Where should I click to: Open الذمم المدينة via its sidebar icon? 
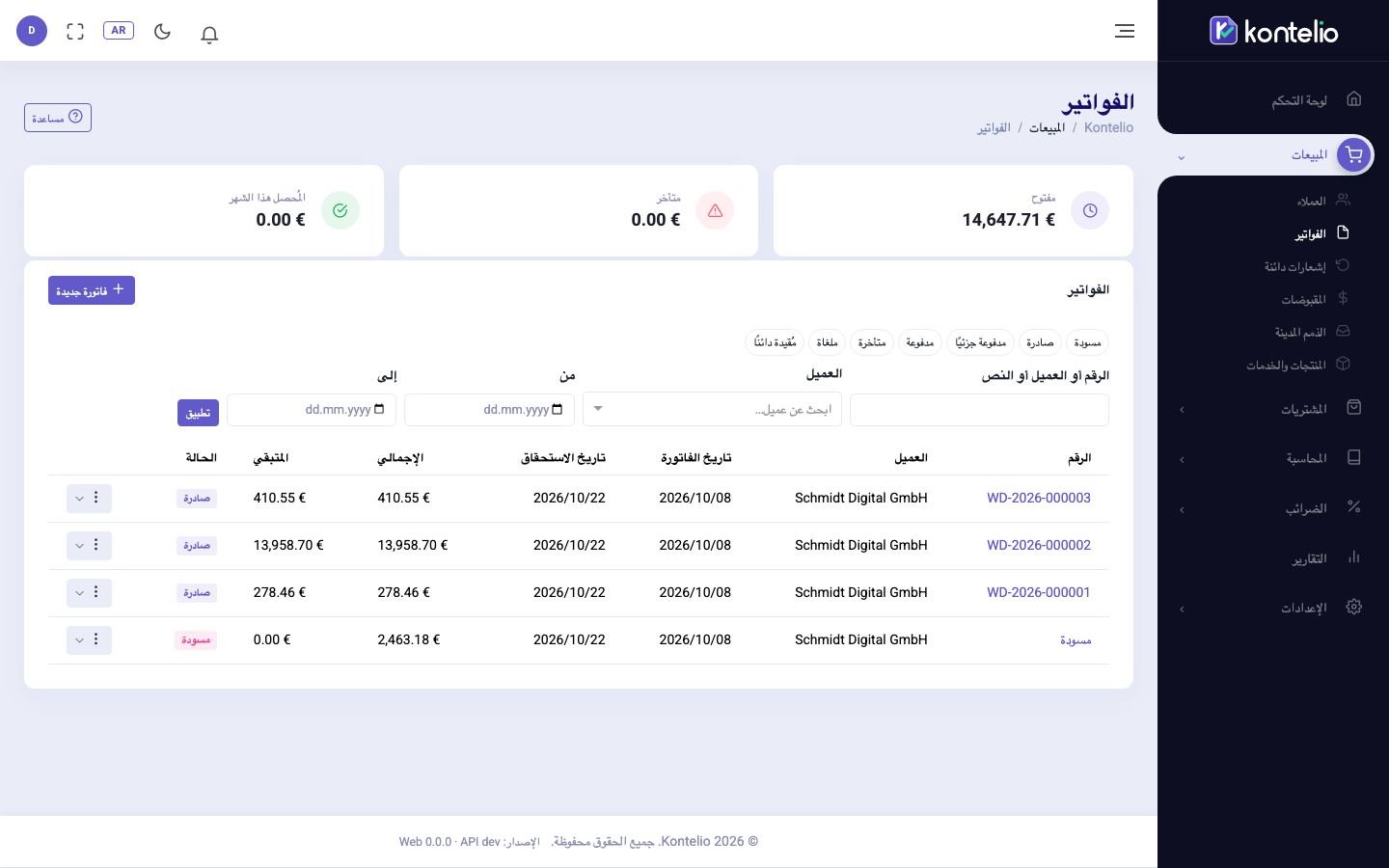pos(1343,332)
